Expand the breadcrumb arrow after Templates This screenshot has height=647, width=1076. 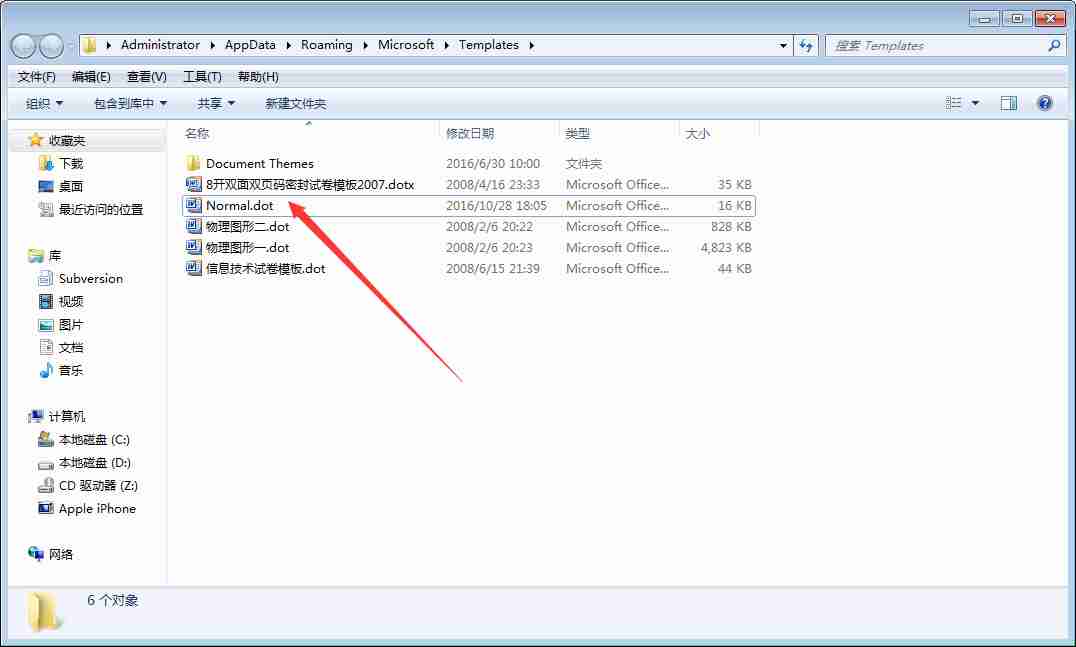[x=531, y=45]
